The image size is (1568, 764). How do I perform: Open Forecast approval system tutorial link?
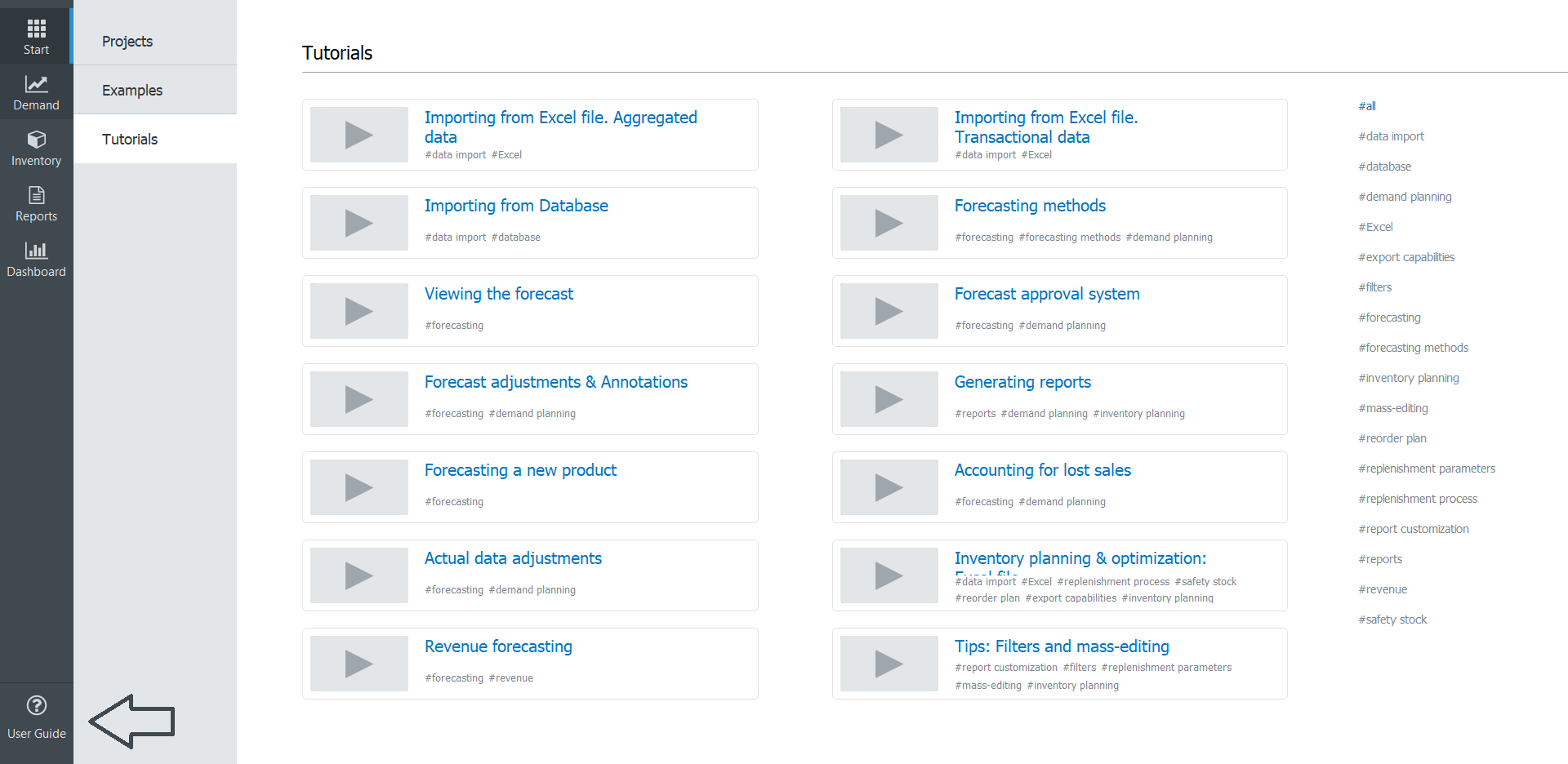1046,294
